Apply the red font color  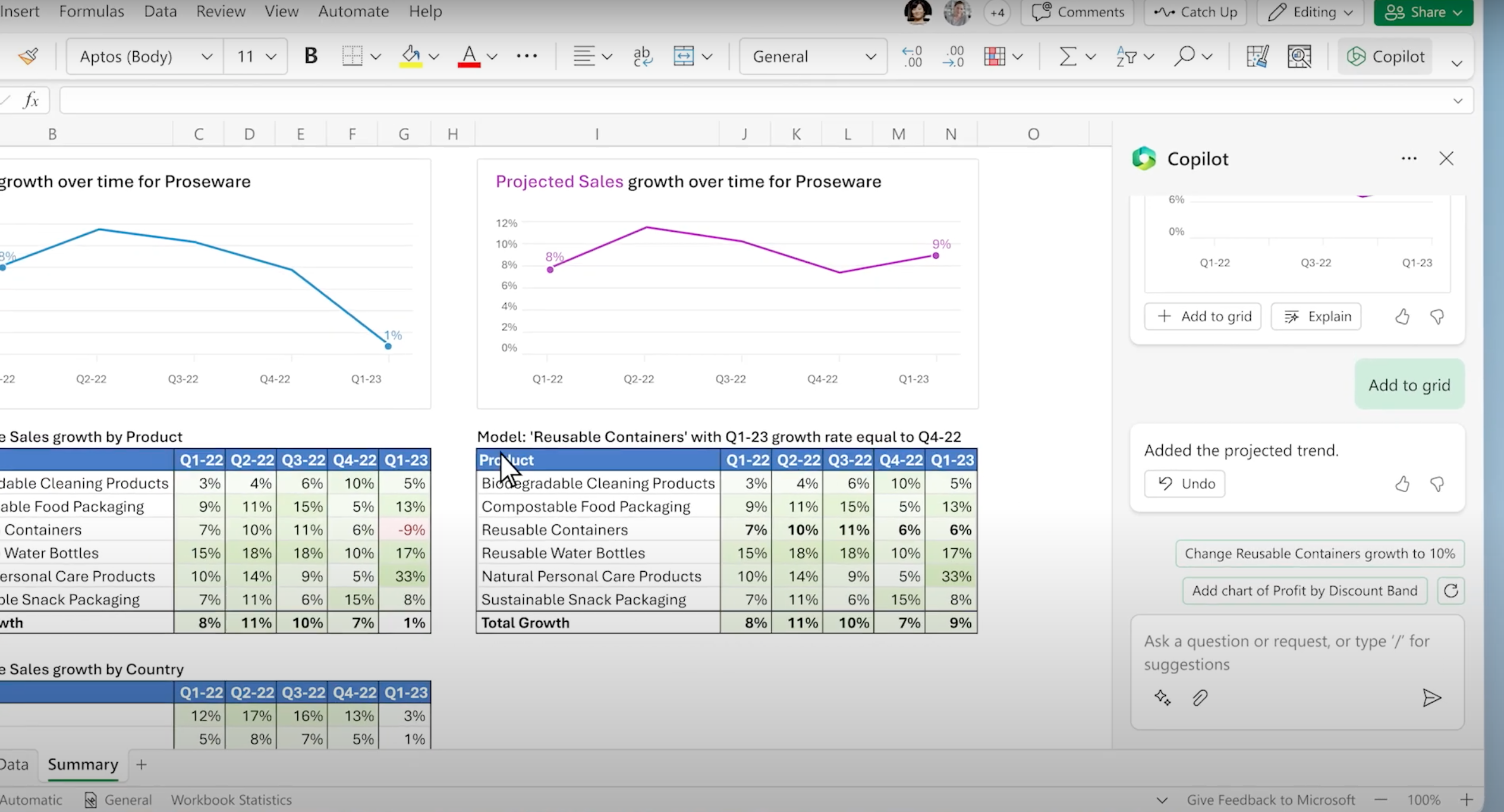tap(469, 56)
